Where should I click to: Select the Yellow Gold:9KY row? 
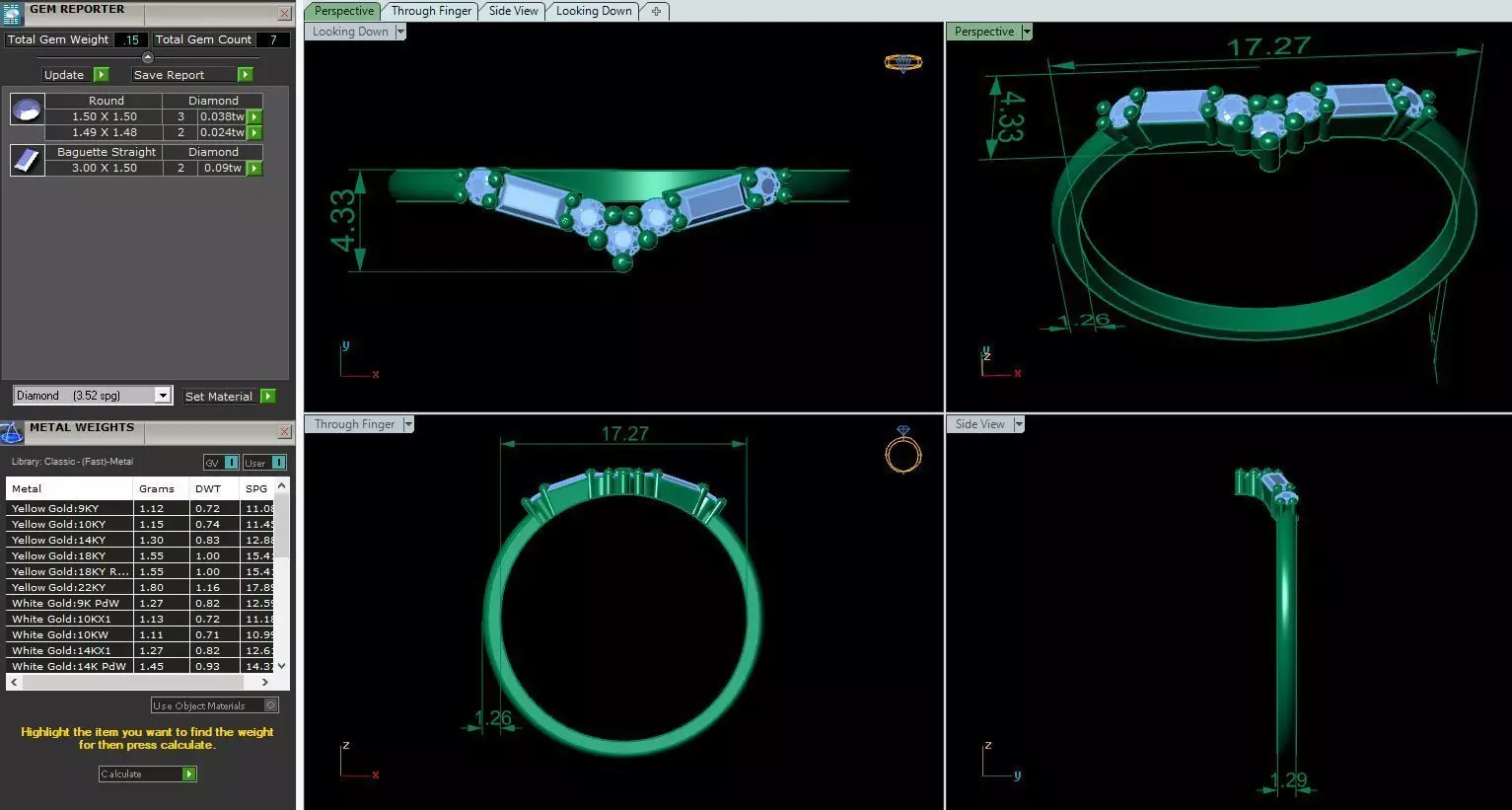140,508
